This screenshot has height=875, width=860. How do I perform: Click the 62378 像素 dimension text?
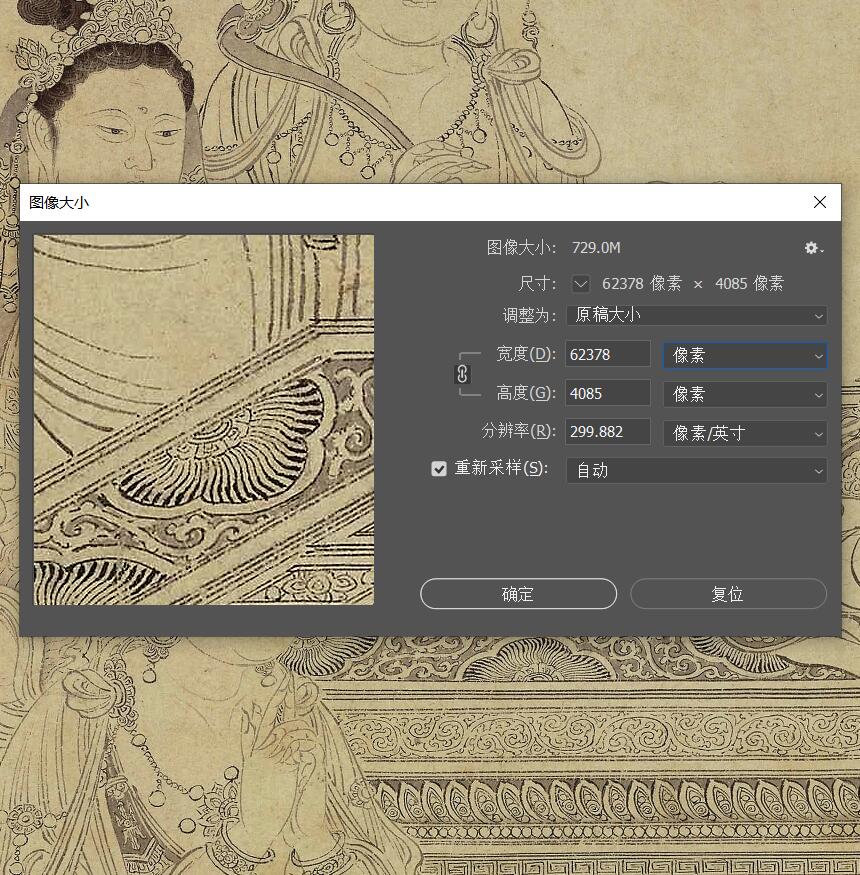(x=642, y=283)
